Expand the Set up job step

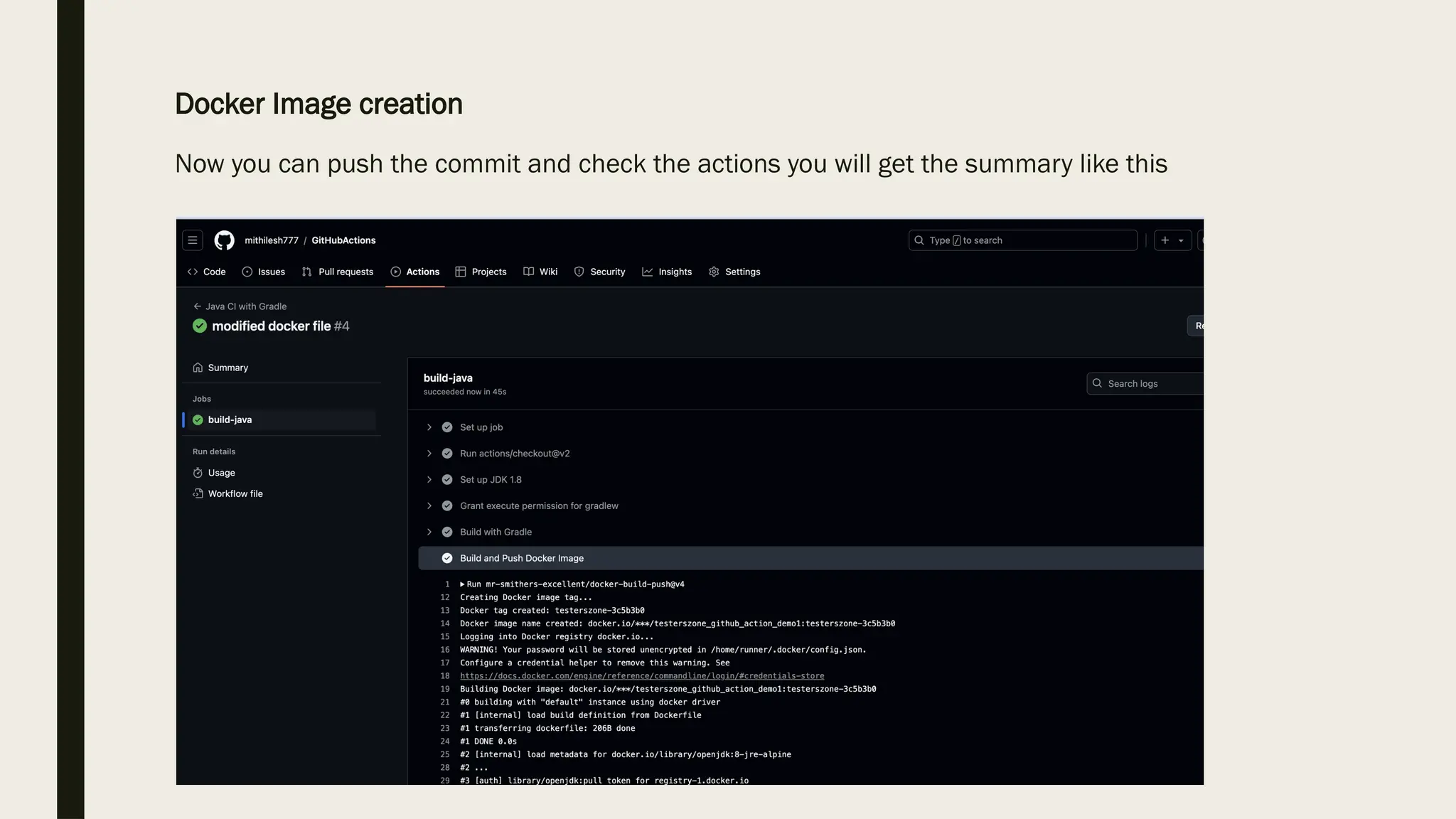pyautogui.click(x=429, y=427)
